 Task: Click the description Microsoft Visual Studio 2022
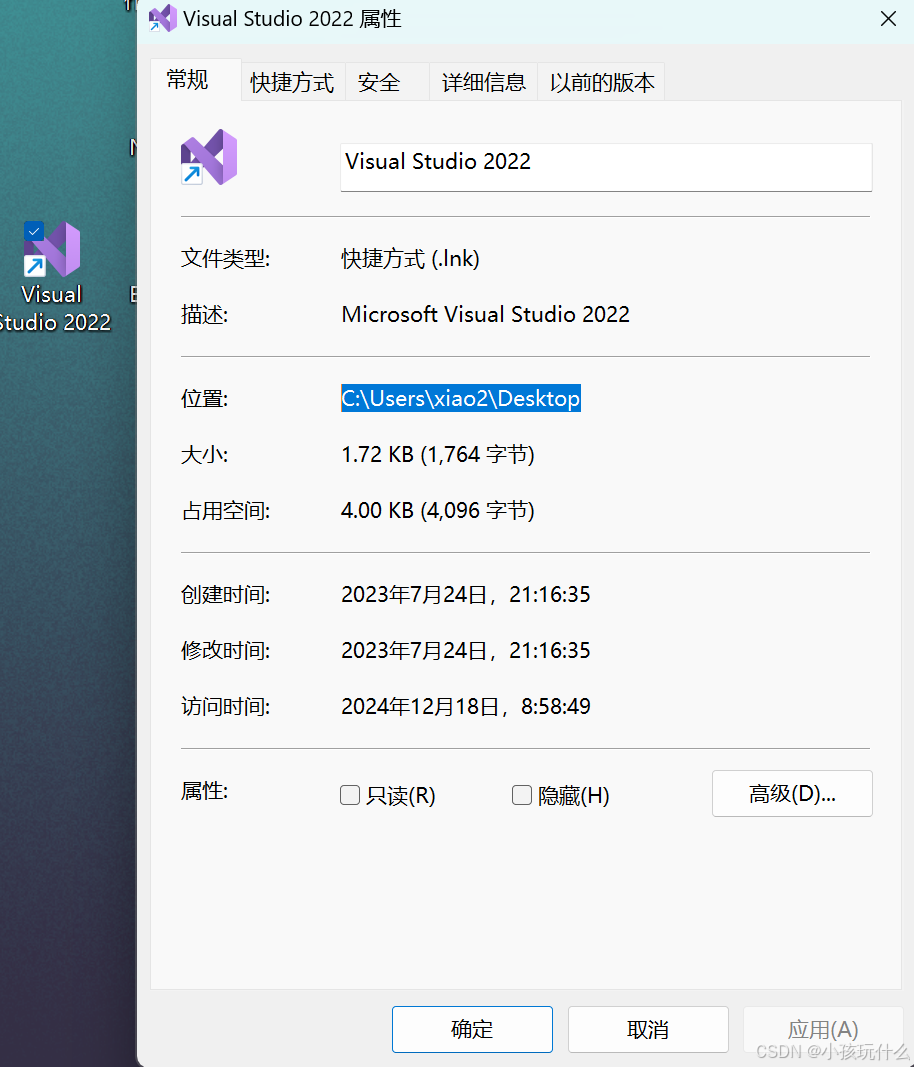click(485, 314)
